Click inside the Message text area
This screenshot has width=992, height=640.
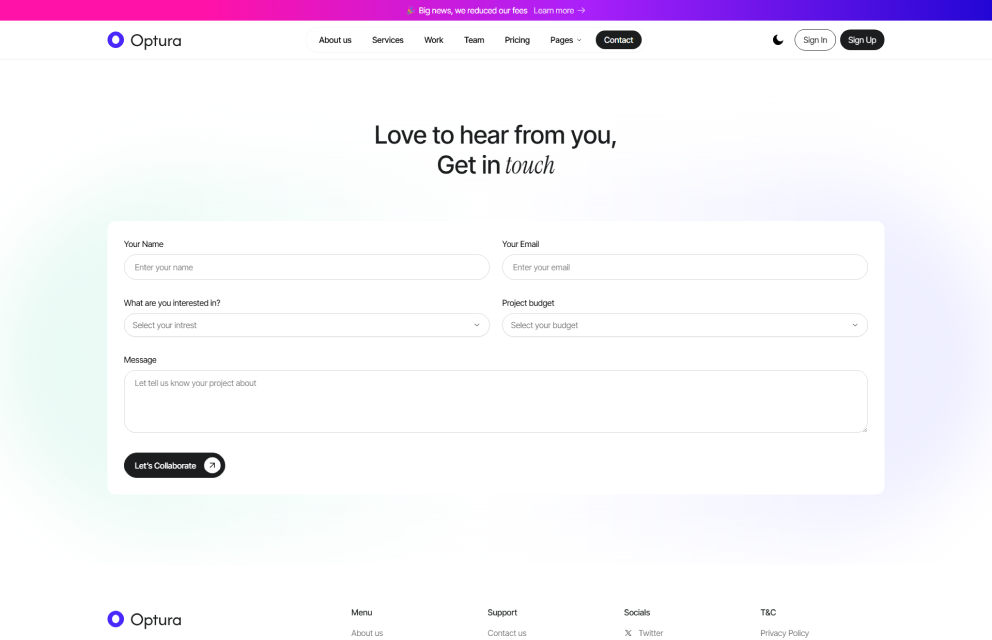[x=495, y=401]
